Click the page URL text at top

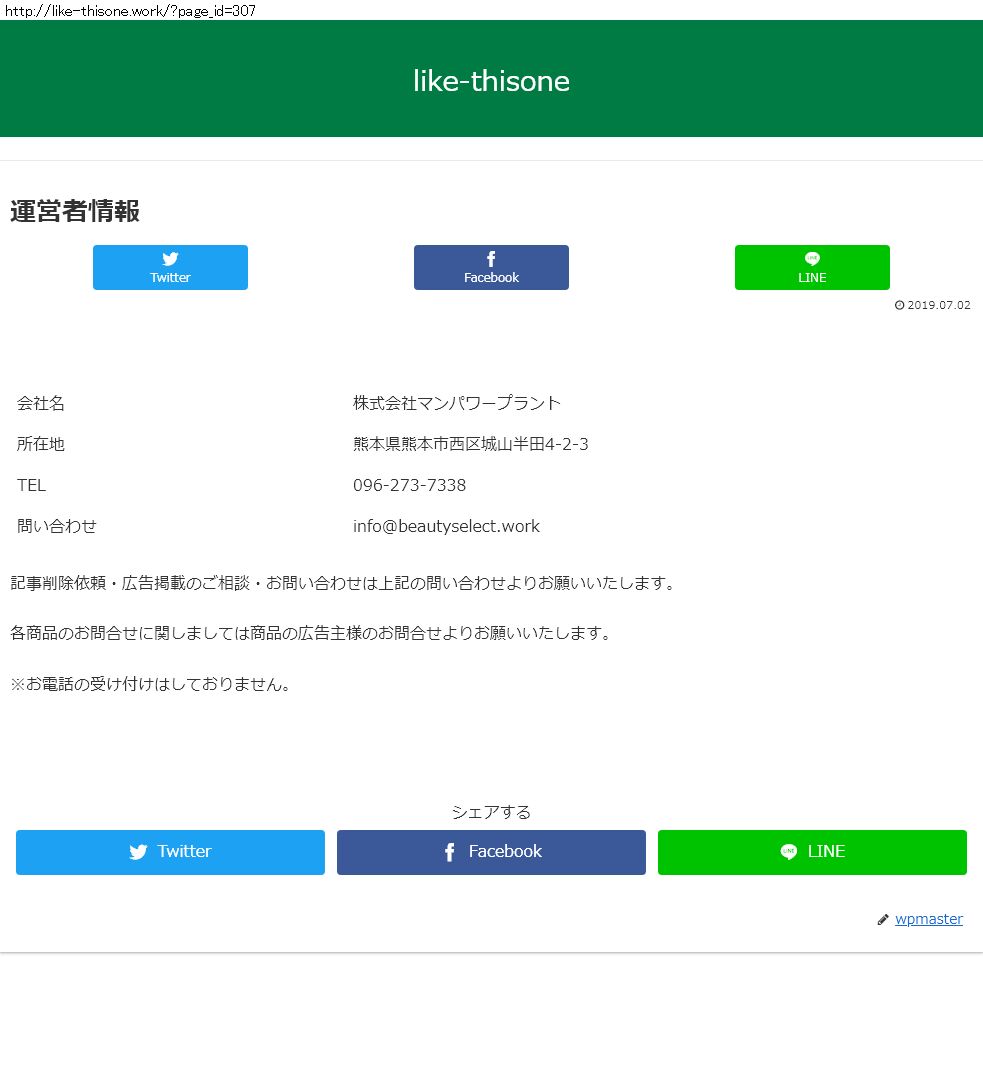pyautogui.click(x=130, y=10)
